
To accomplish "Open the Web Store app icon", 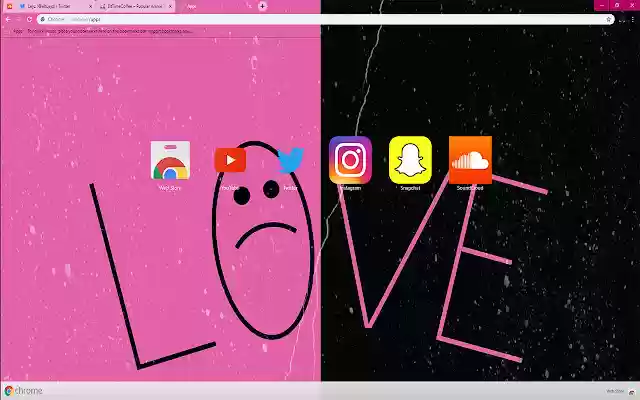I will pos(170,160).
